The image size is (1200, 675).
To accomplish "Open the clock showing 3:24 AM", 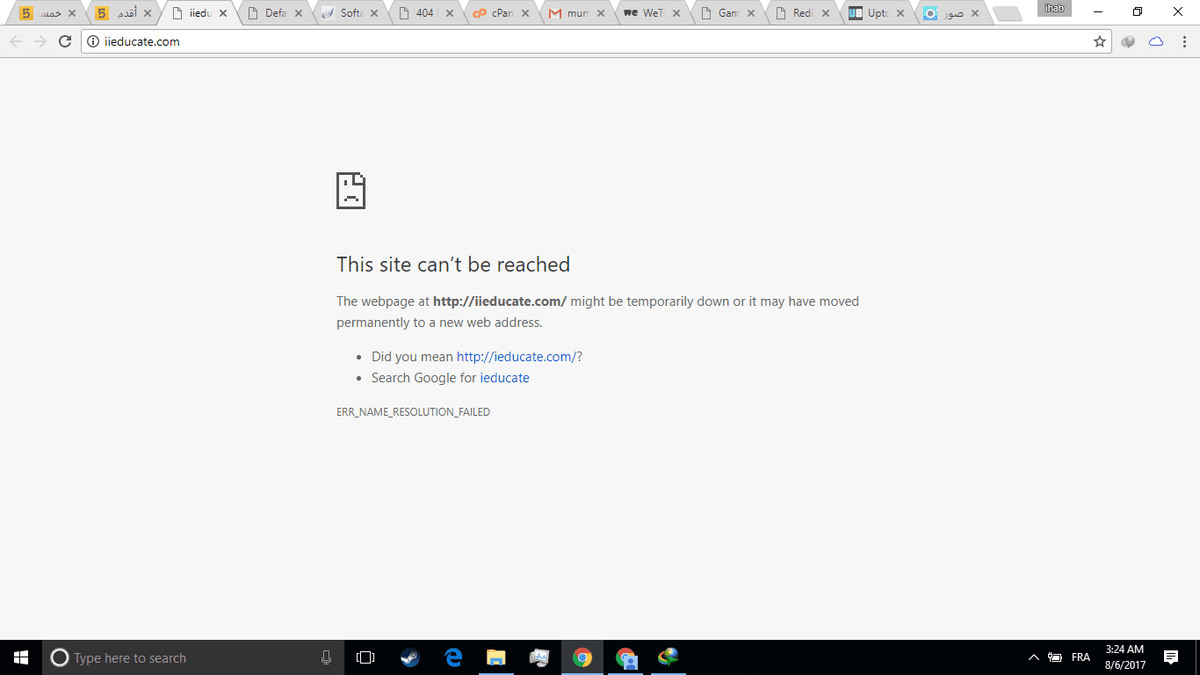I will pos(1125,657).
